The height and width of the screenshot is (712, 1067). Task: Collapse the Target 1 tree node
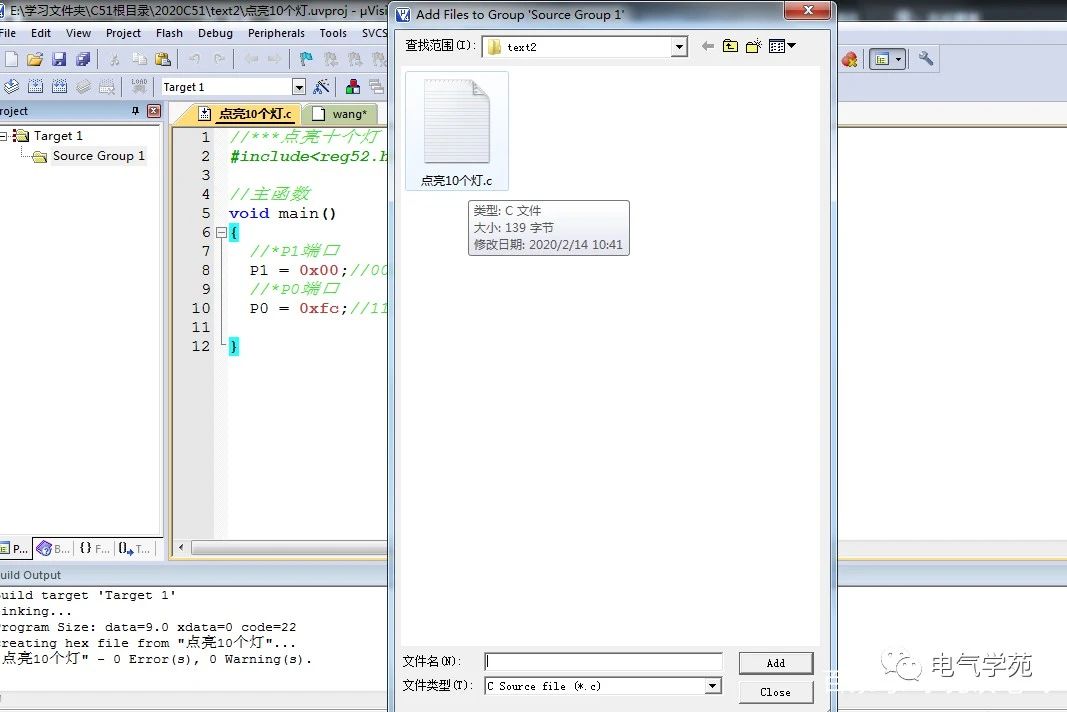point(3,135)
